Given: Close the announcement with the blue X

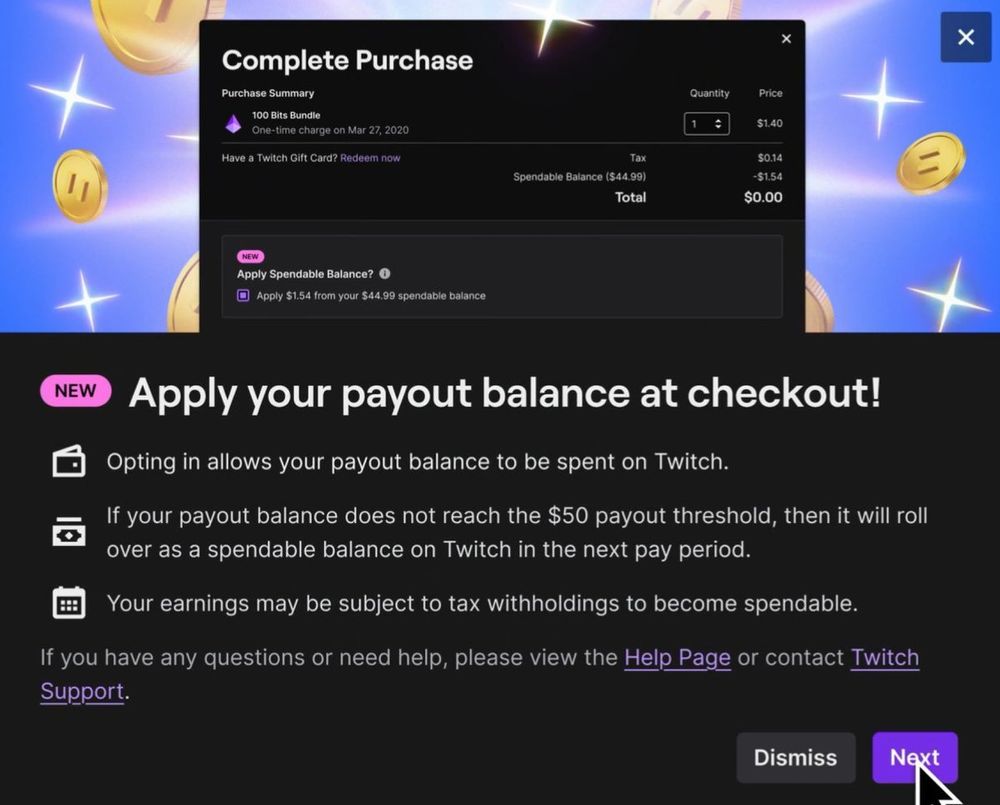Looking at the screenshot, I should tap(966, 37).
